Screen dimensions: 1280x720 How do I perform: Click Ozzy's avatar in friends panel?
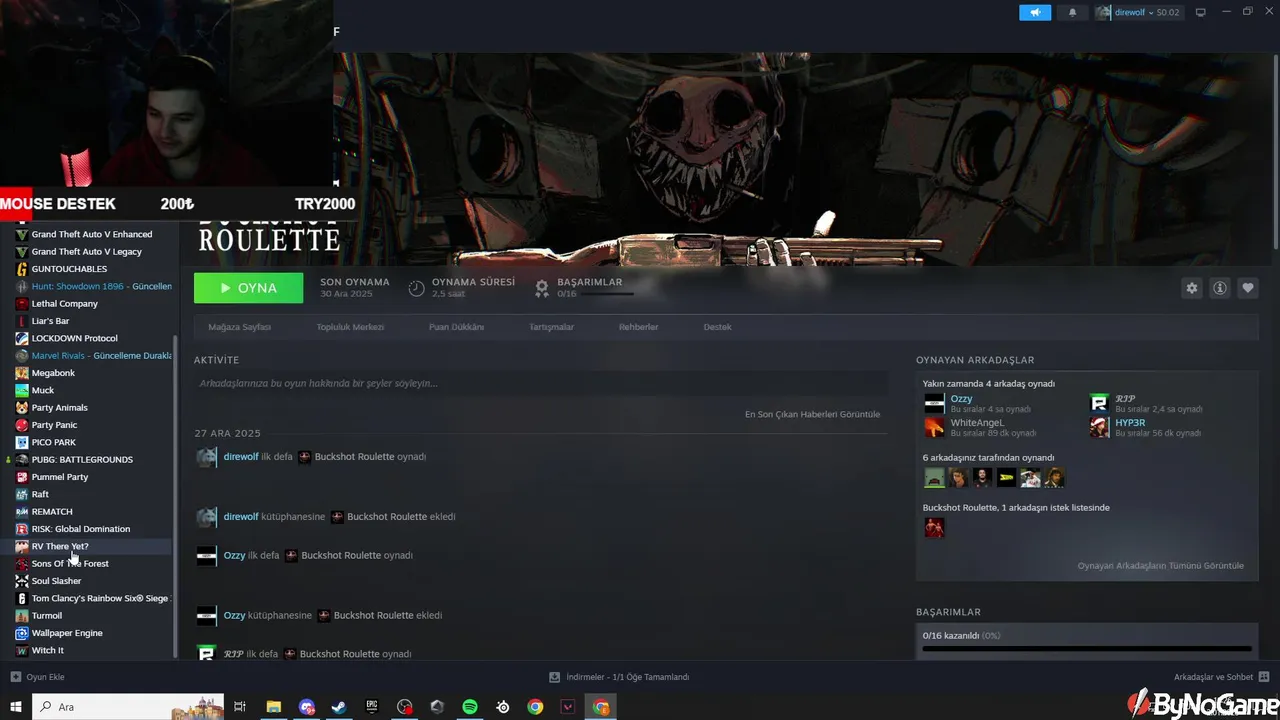coord(934,403)
